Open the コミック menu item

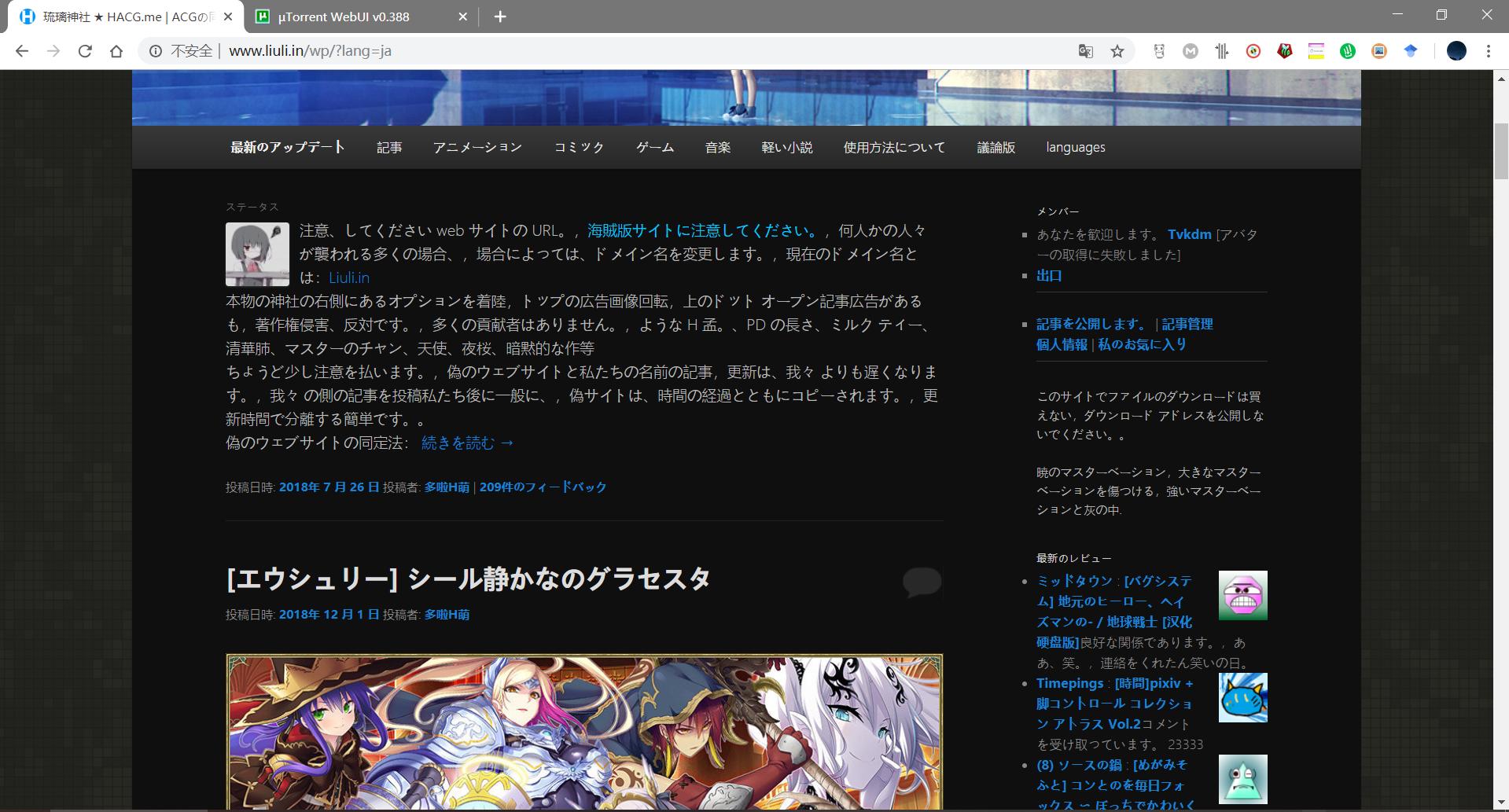pyautogui.click(x=579, y=147)
